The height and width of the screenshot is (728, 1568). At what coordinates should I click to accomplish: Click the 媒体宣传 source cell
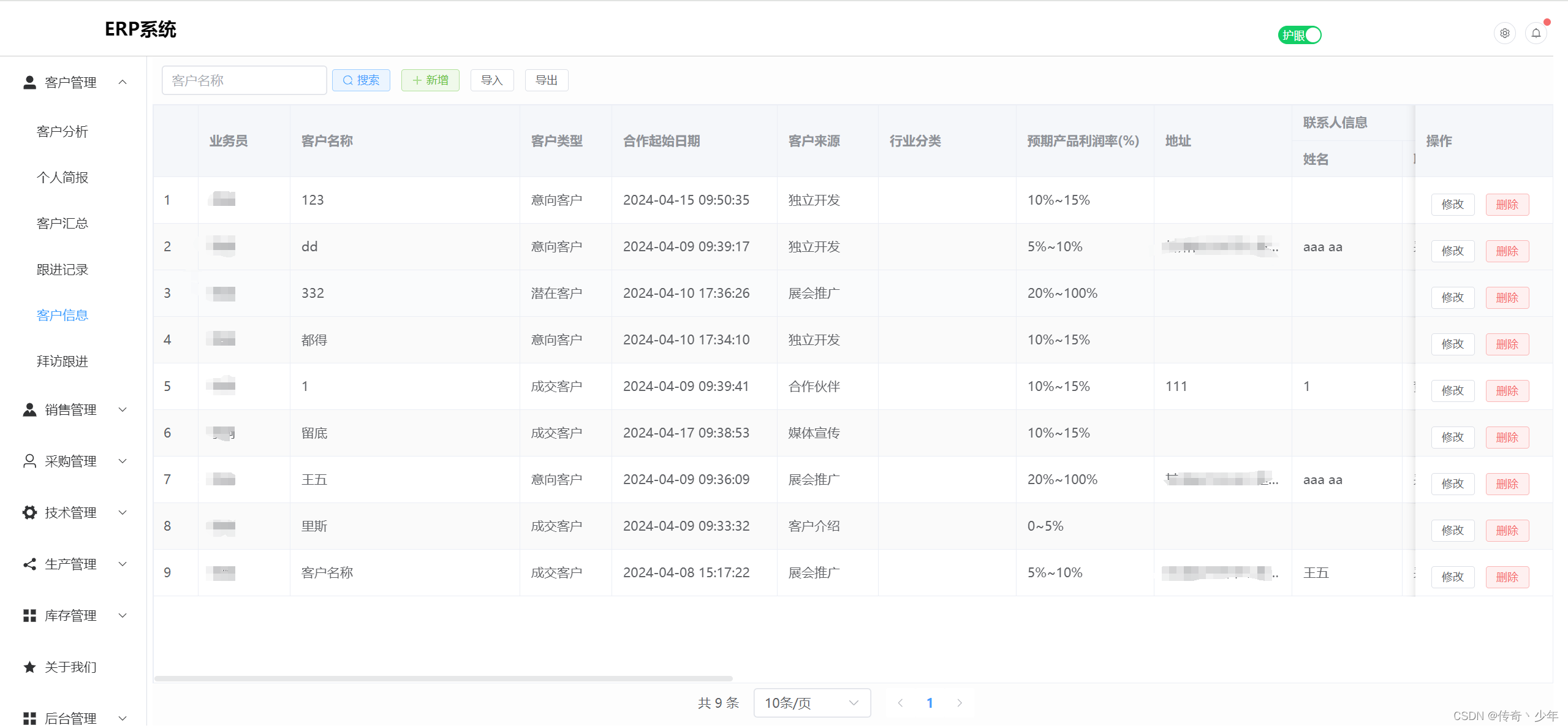pyautogui.click(x=814, y=433)
